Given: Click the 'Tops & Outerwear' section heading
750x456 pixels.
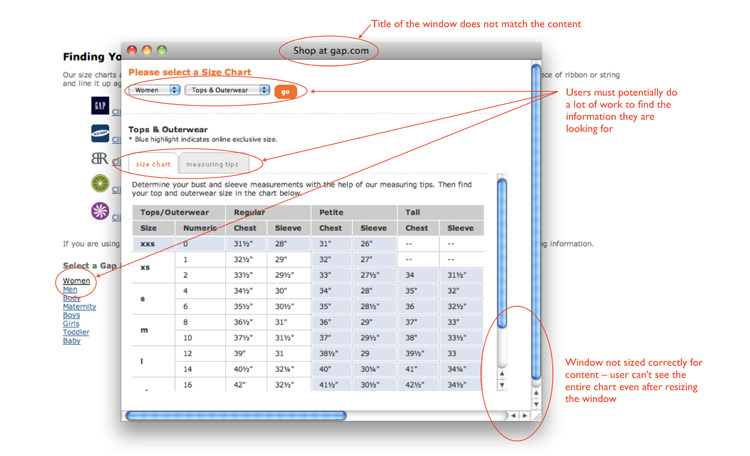Looking at the screenshot, I should (x=168, y=129).
